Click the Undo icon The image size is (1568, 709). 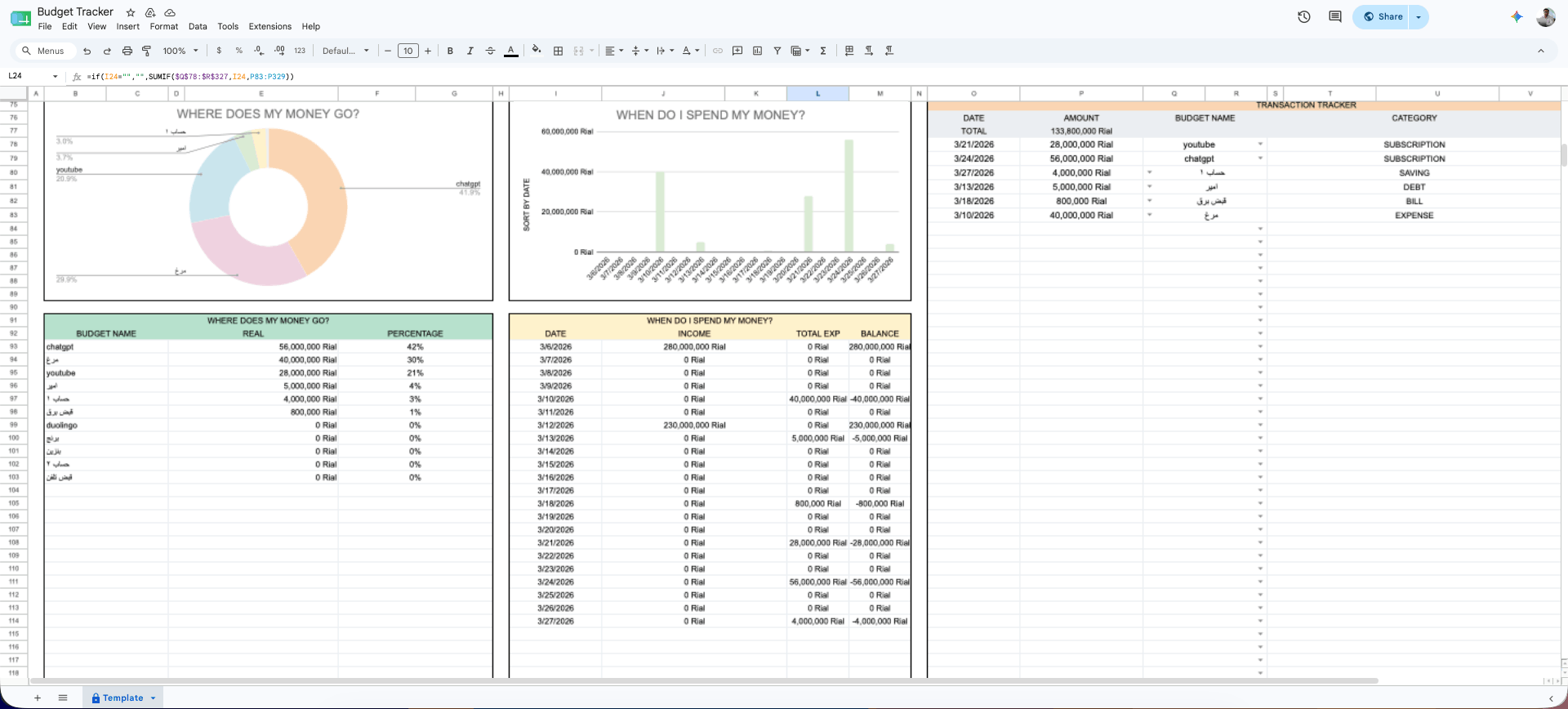(x=87, y=51)
